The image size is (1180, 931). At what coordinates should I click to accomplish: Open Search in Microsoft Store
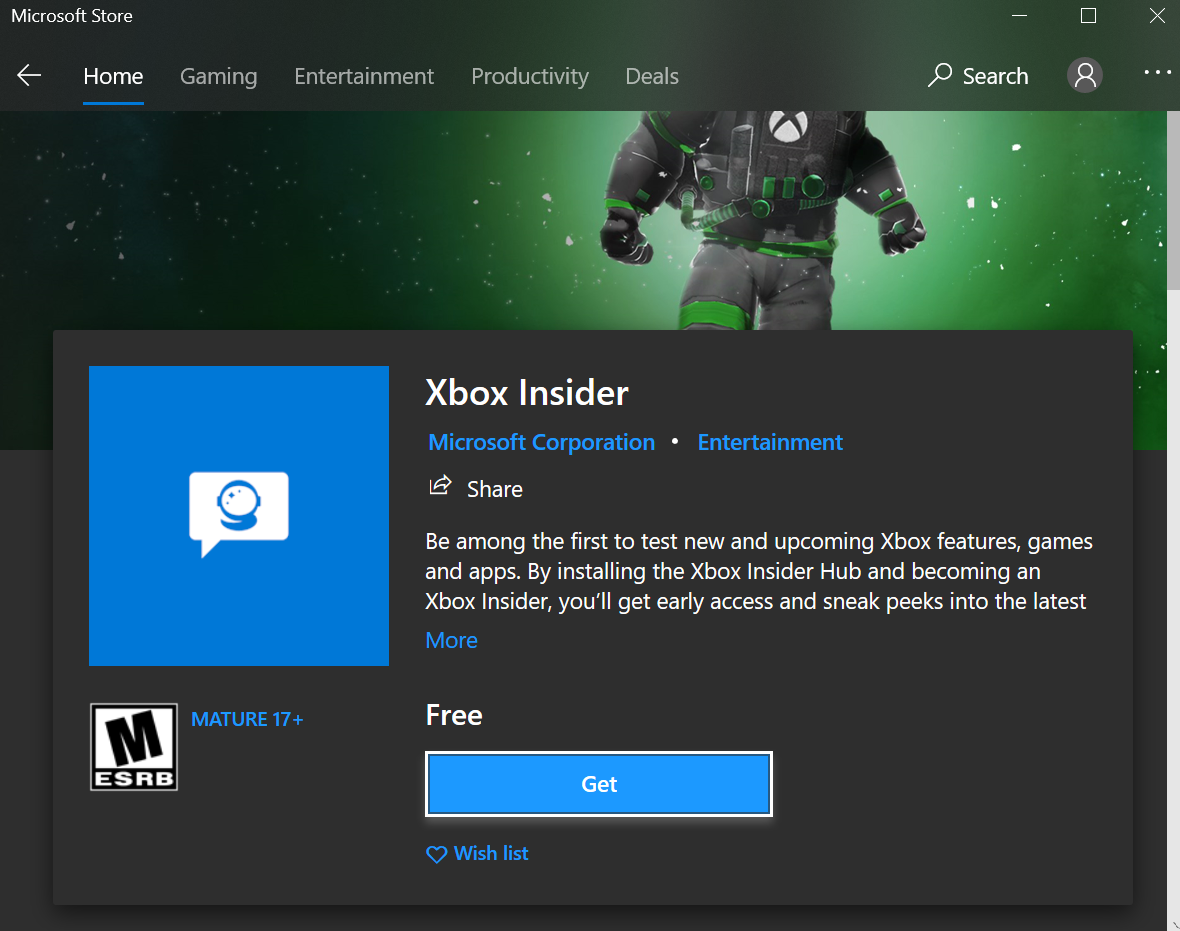(977, 75)
